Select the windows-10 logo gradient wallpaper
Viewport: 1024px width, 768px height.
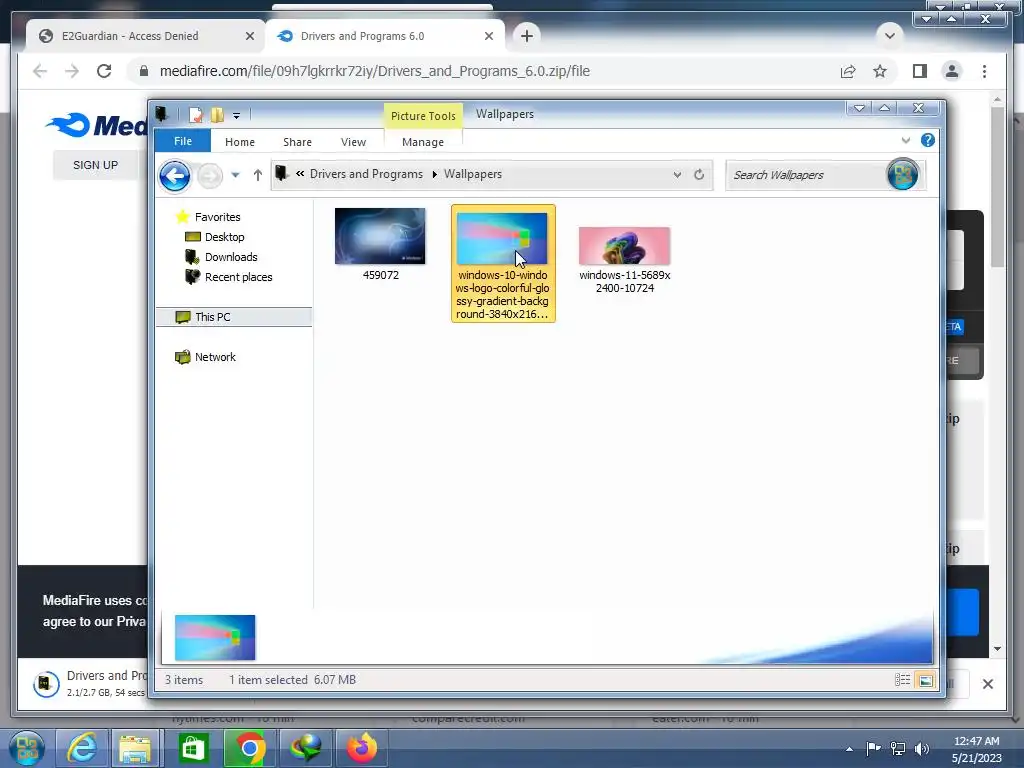503,264
